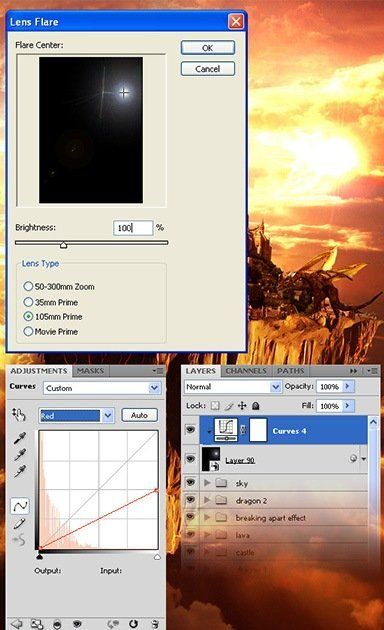Click the black point input slider

39,557
